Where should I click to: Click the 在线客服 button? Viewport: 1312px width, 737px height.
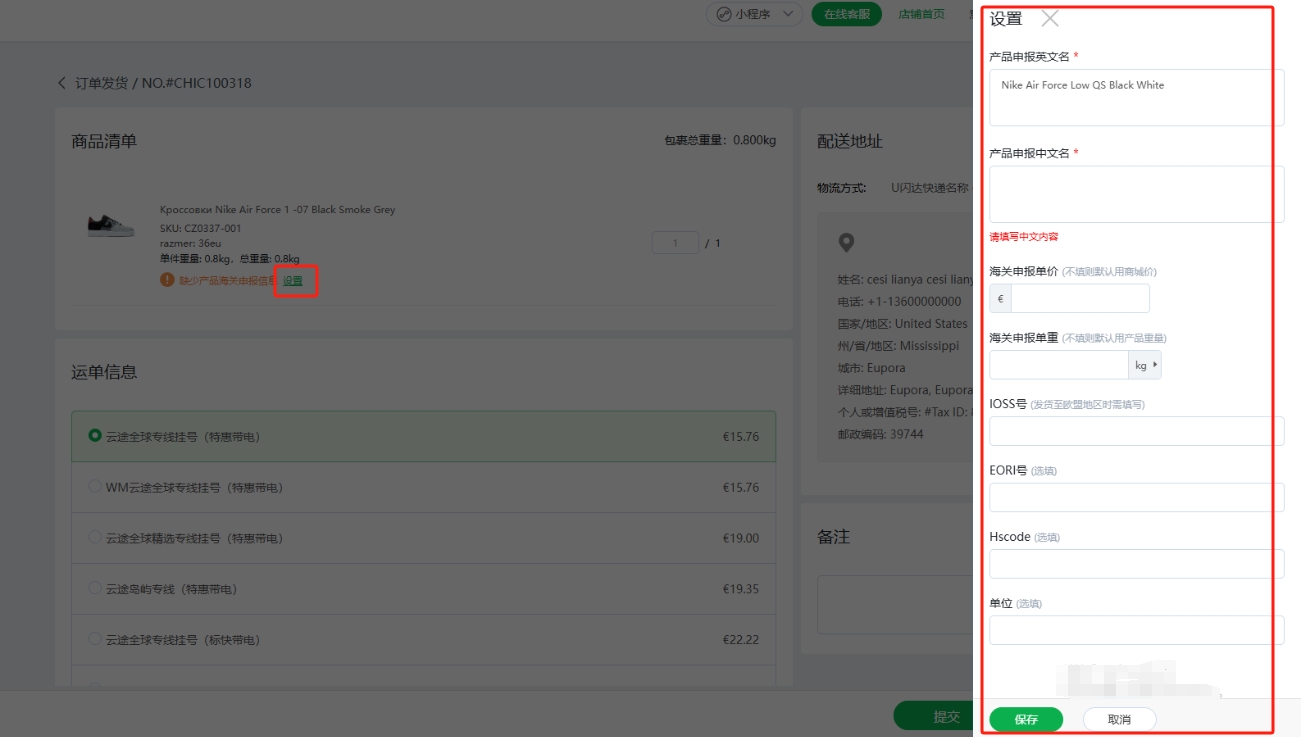coord(846,14)
